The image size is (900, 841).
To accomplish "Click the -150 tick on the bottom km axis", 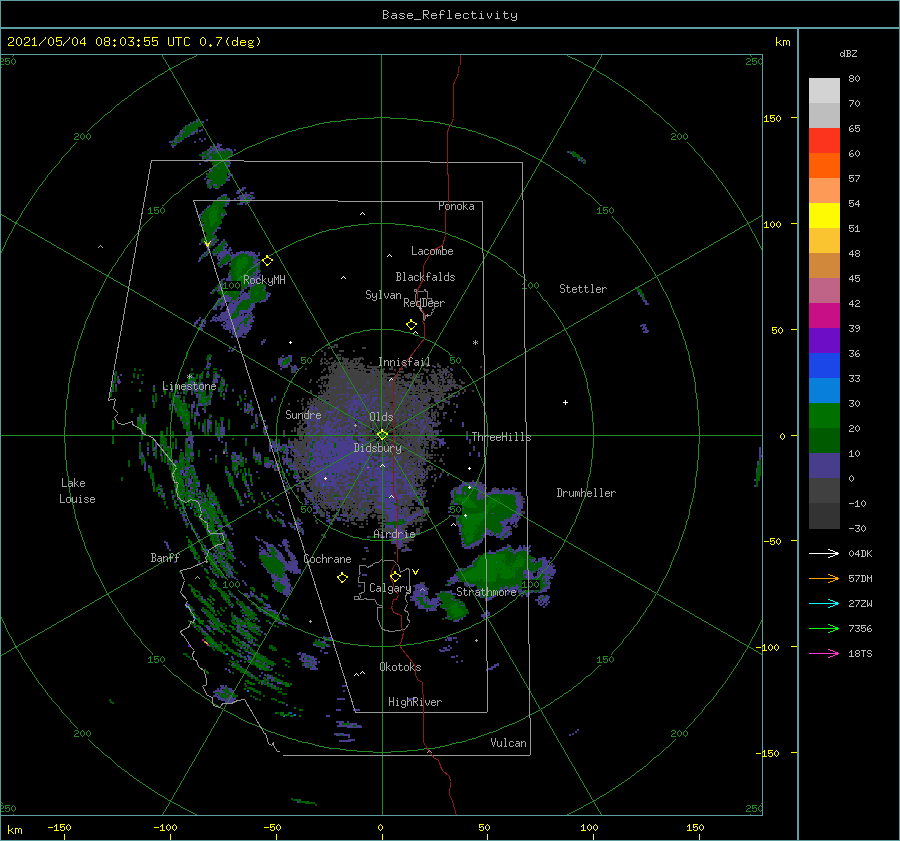I will click(59, 827).
